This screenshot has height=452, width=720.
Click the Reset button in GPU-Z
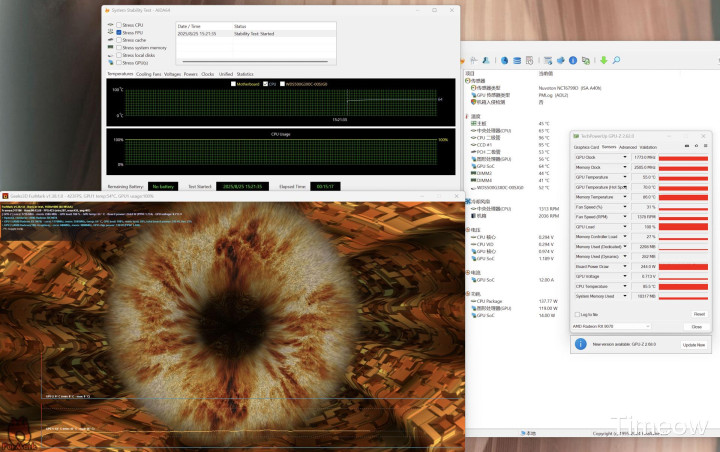click(698, 314)
